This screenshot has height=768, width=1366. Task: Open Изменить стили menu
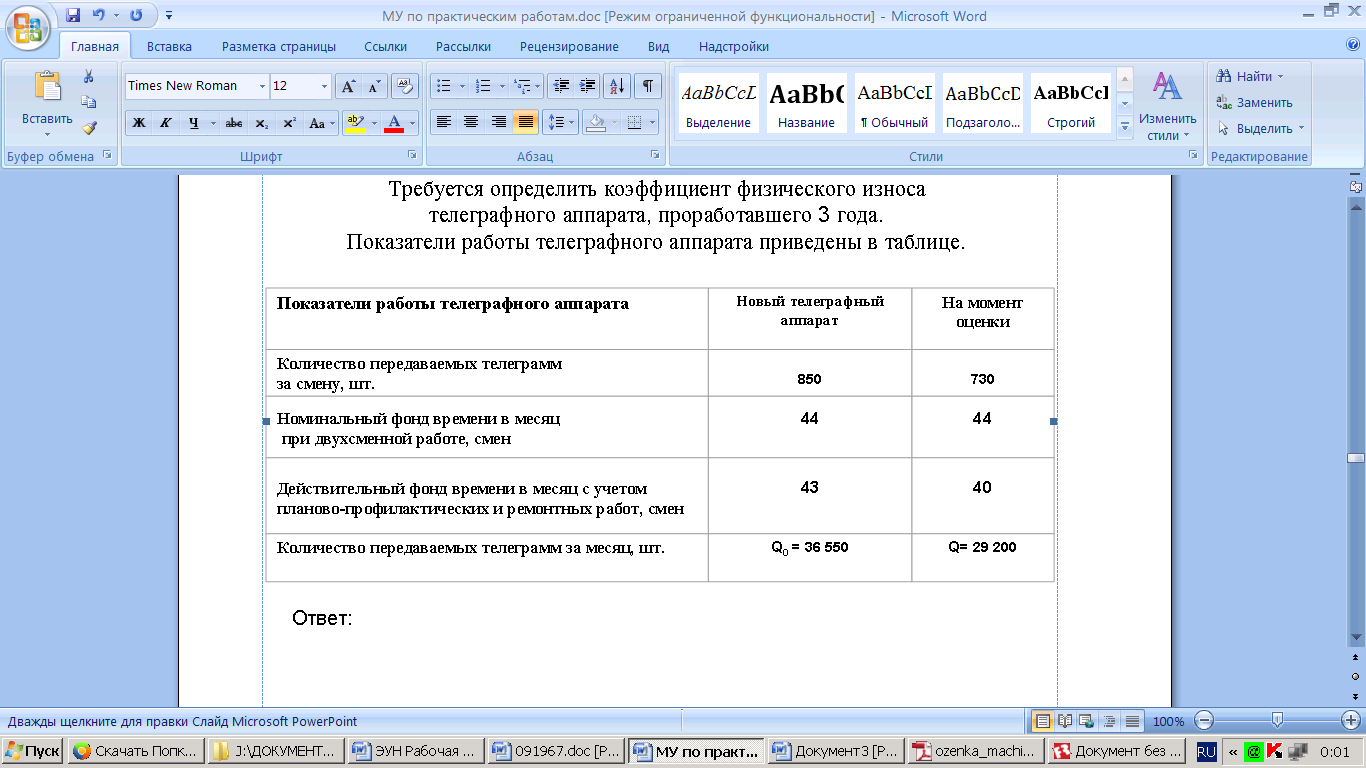coord(1167,105)
